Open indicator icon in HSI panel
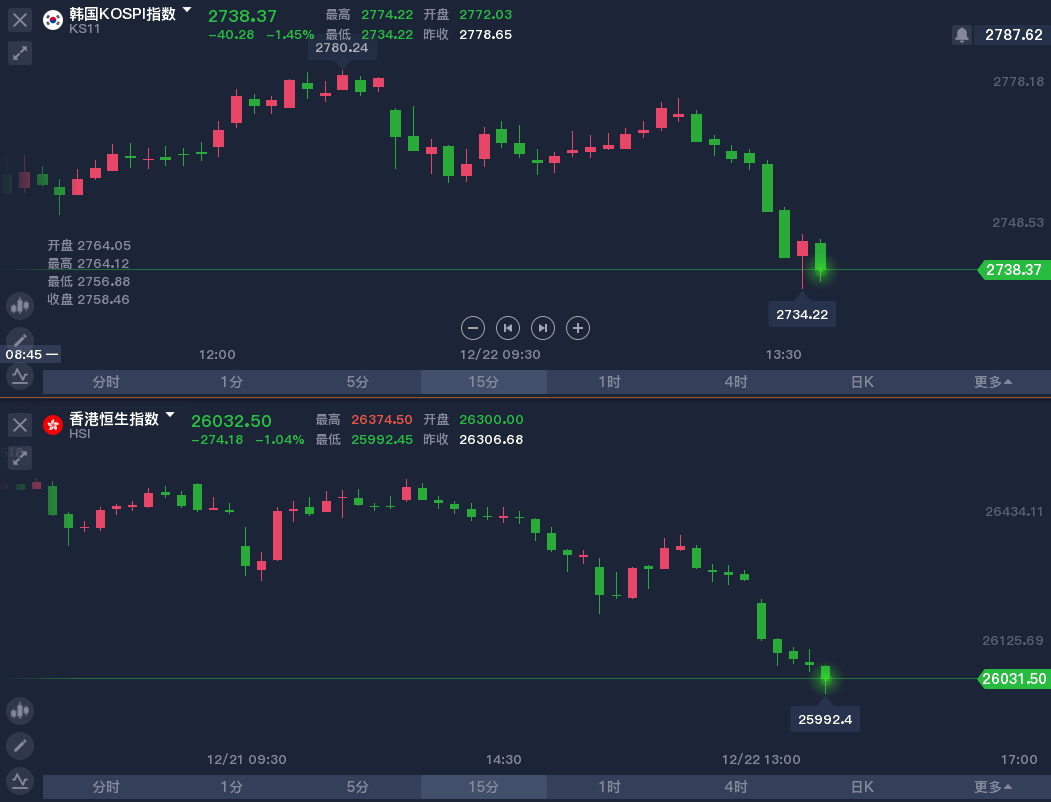 tap(20, 781)
